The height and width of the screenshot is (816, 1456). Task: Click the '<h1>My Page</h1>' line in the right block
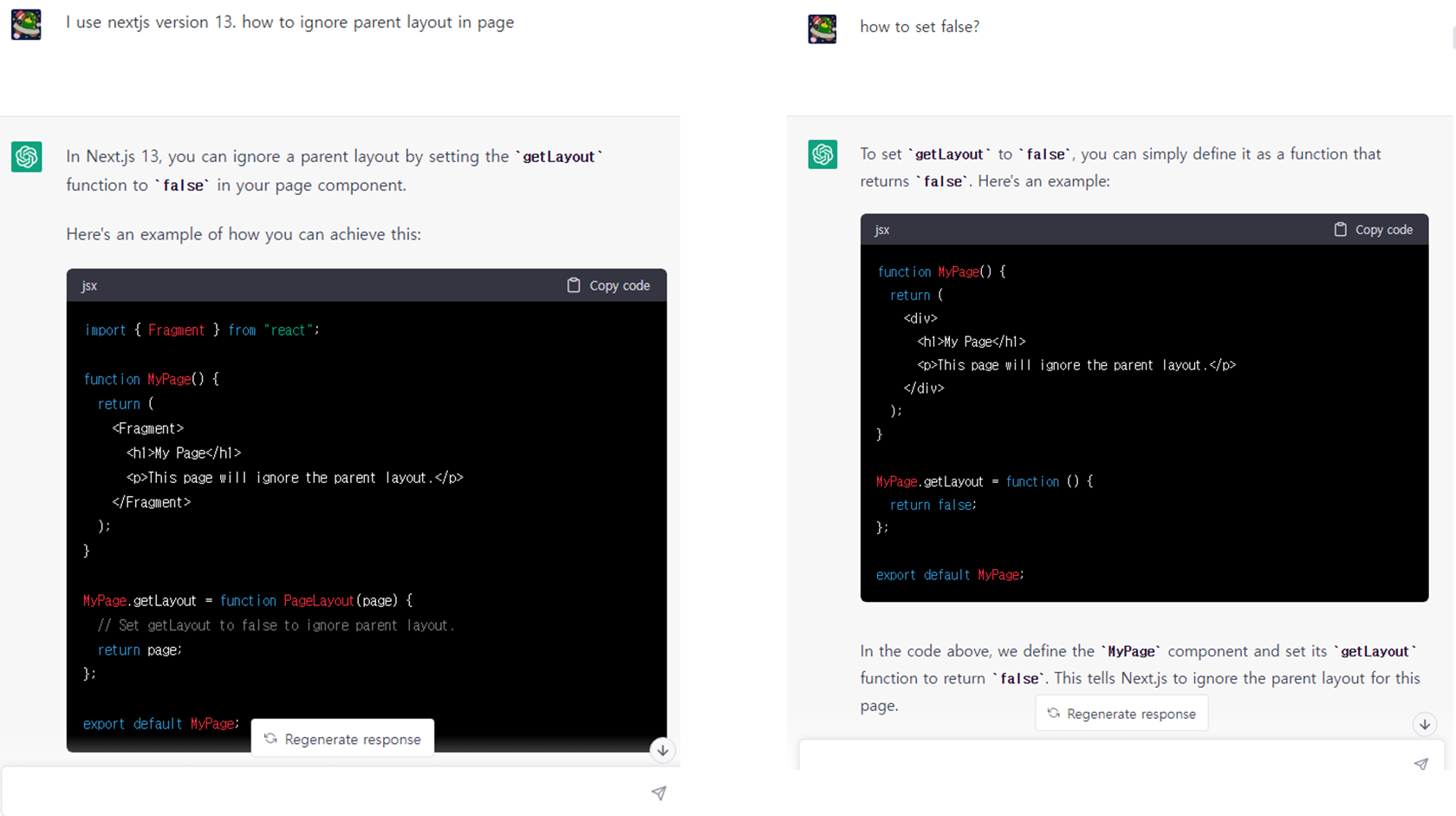(x=971, y=342)
